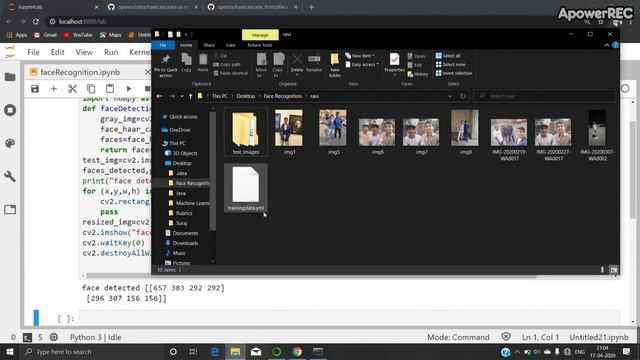The height and width of the screenshot is (360, 640).
Task: Save the notebook in JupyterLab toolbar
Action: tap(35, 89)
